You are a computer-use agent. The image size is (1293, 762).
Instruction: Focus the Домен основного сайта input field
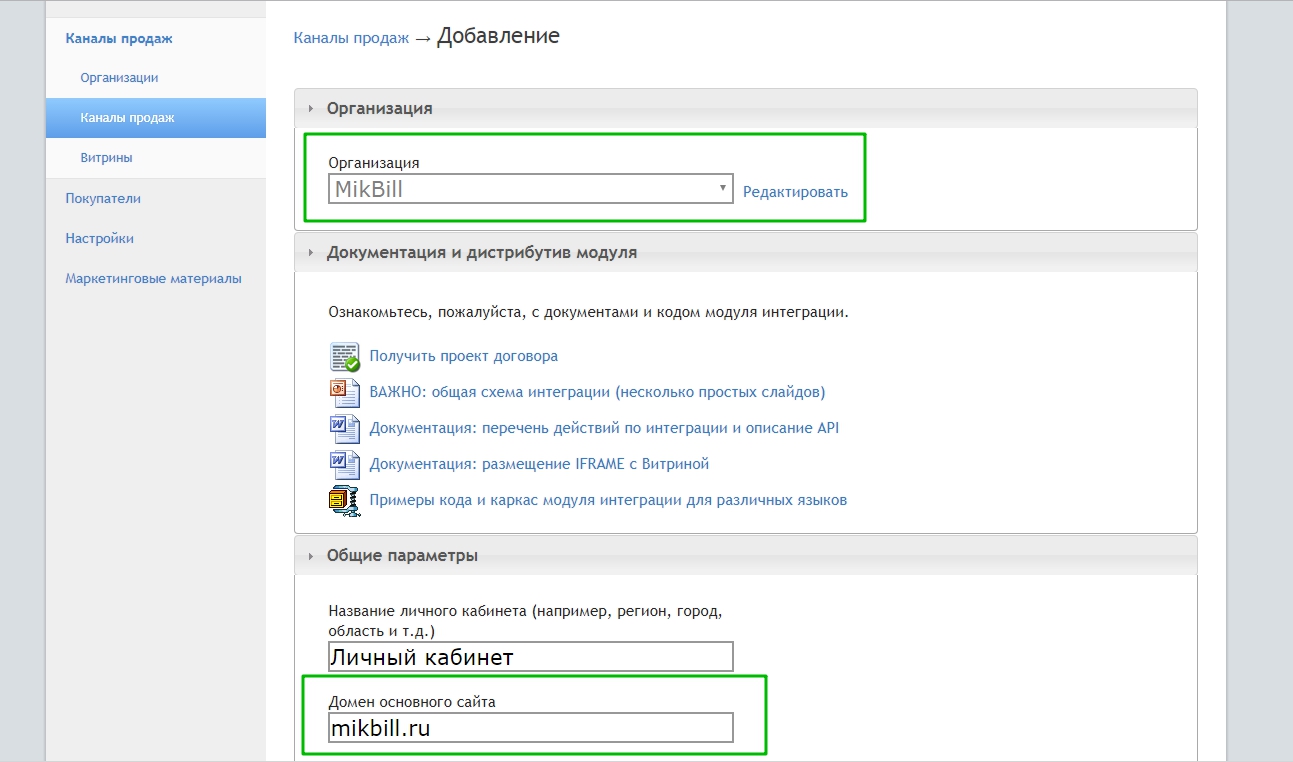[530, 728]
